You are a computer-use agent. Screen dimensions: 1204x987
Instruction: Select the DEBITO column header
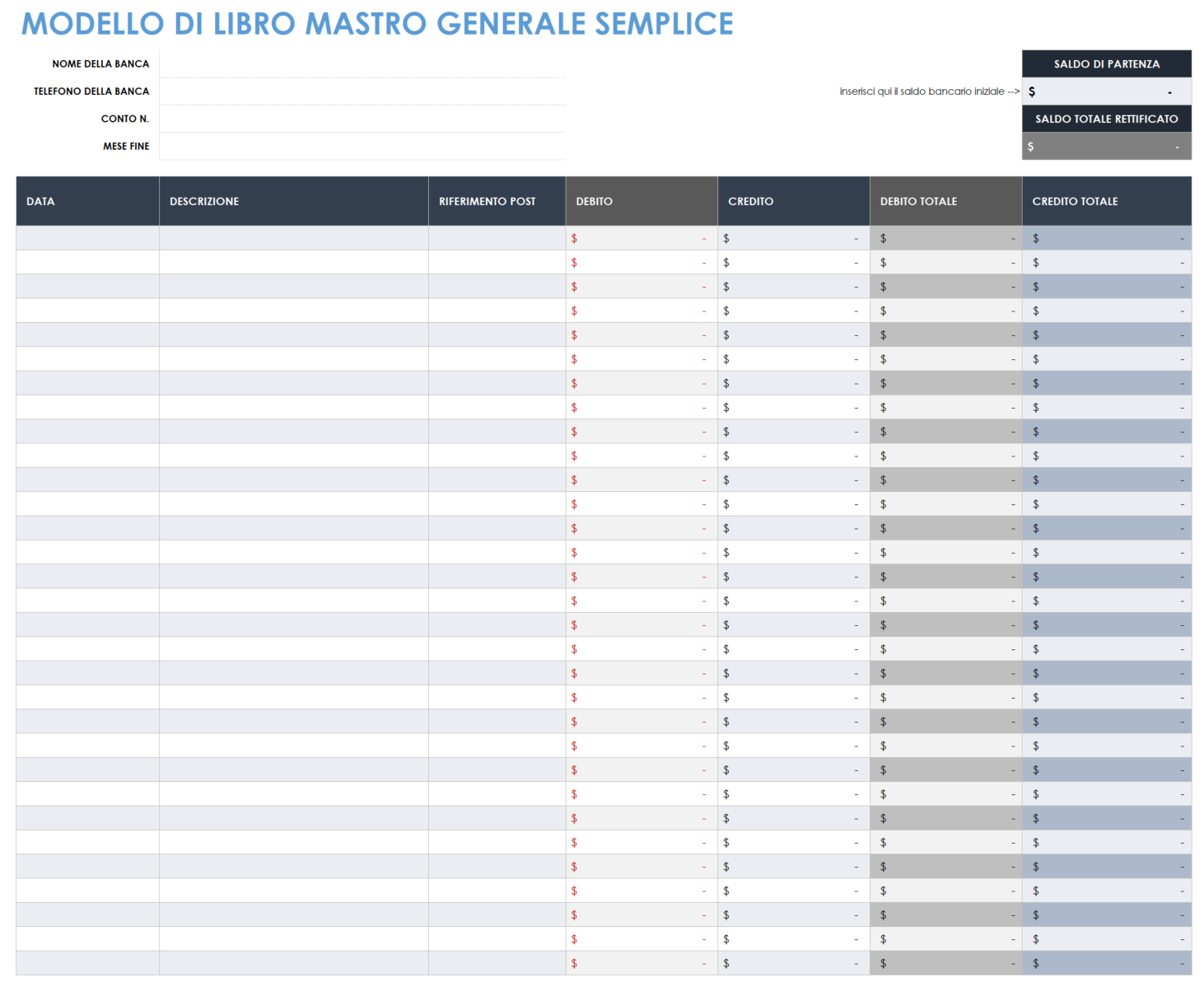[x=642, y=201]
